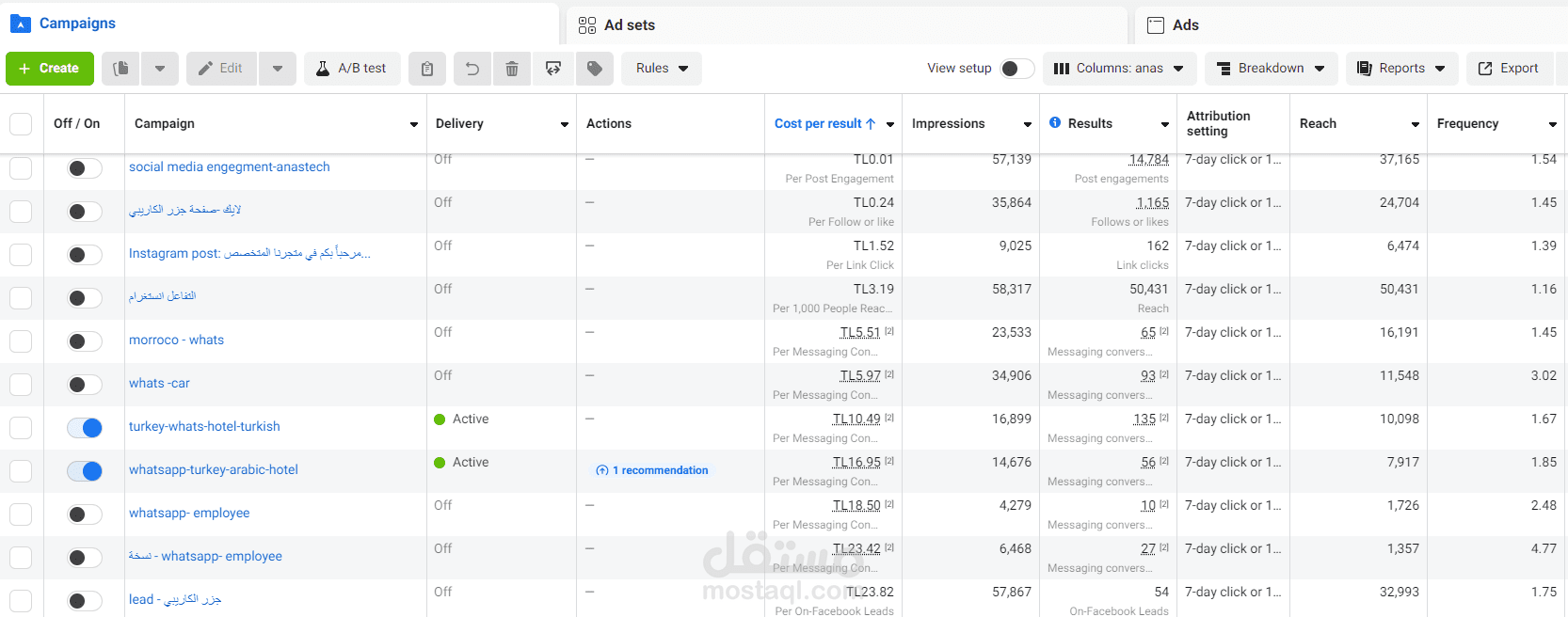Screen dimensions: 1568x617
Task: Open the Rules dropdown
Action: point(662,69)
